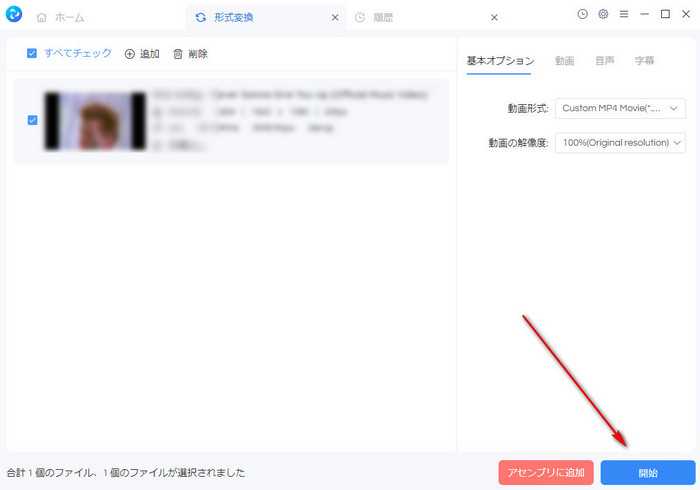Image resolution: width=700 pixels, height=490 pixels.
Task: Click the app logo icon
Action: pos(14,14)
